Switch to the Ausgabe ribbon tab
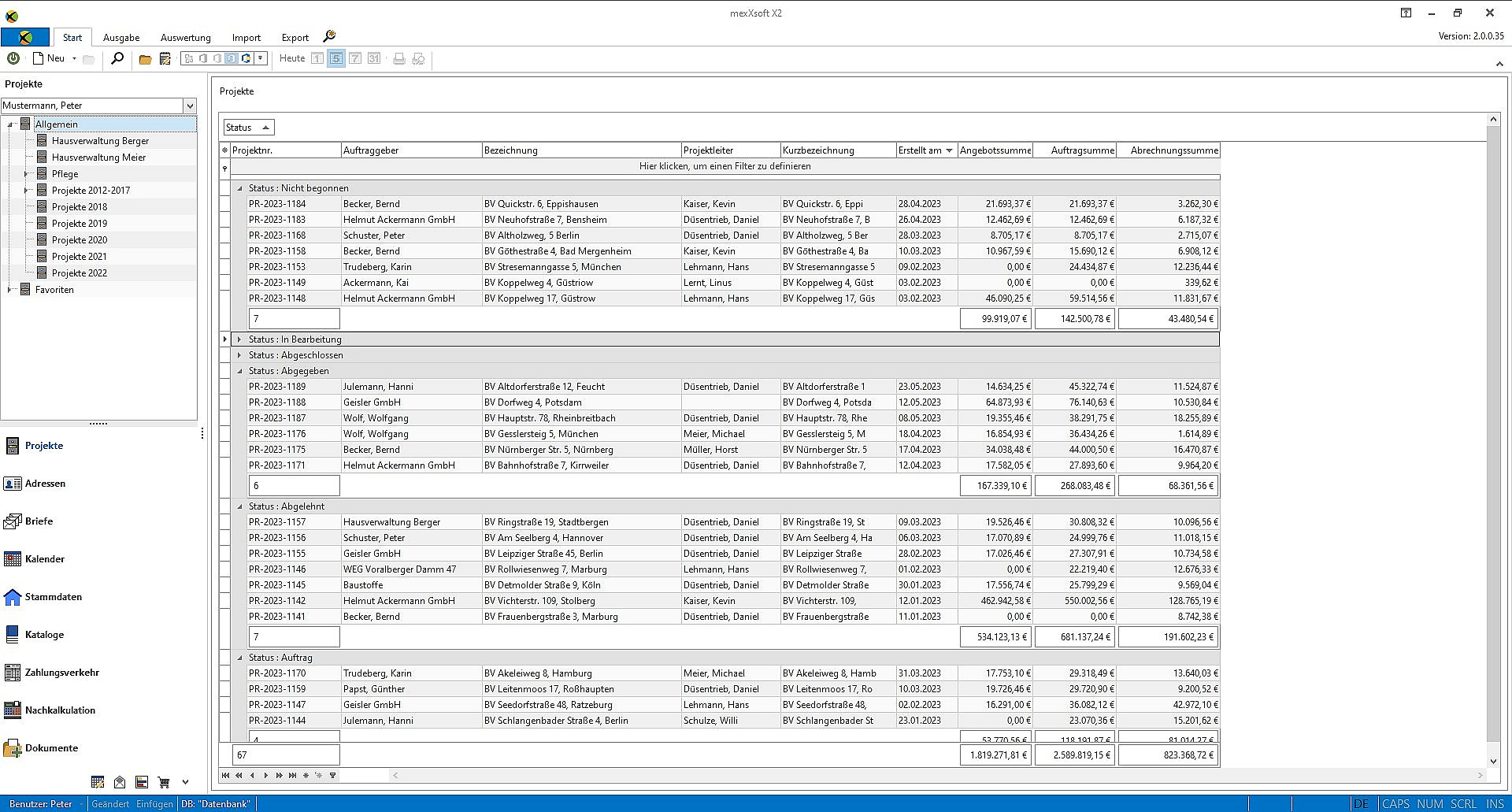 click(121, 37)
